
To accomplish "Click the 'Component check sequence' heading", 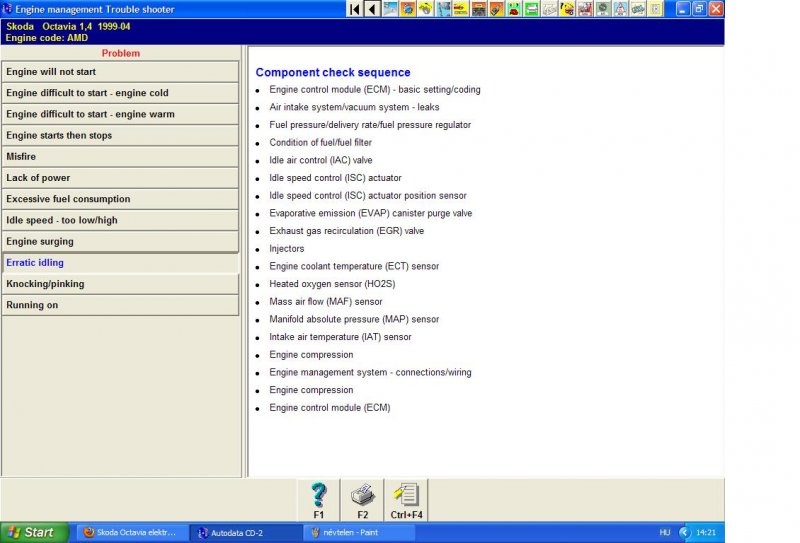I will 333,72.
